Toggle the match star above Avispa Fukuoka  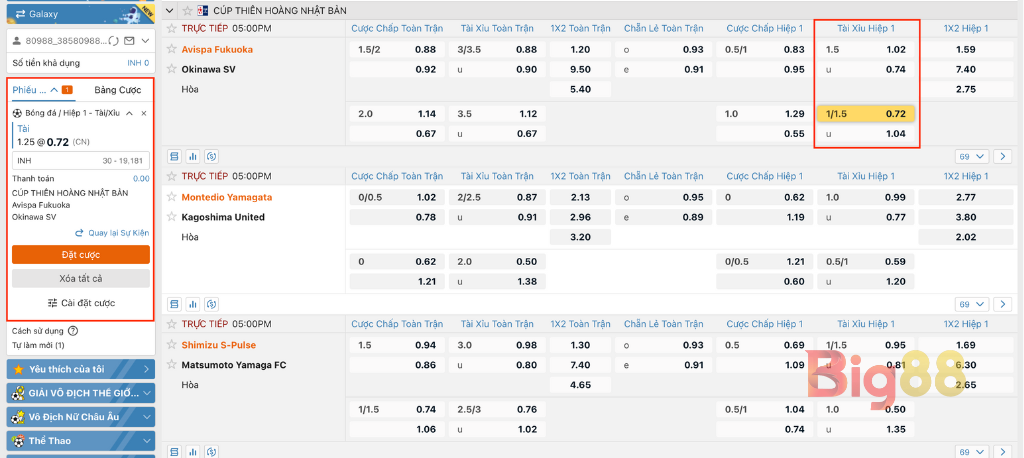click(172, 28)
